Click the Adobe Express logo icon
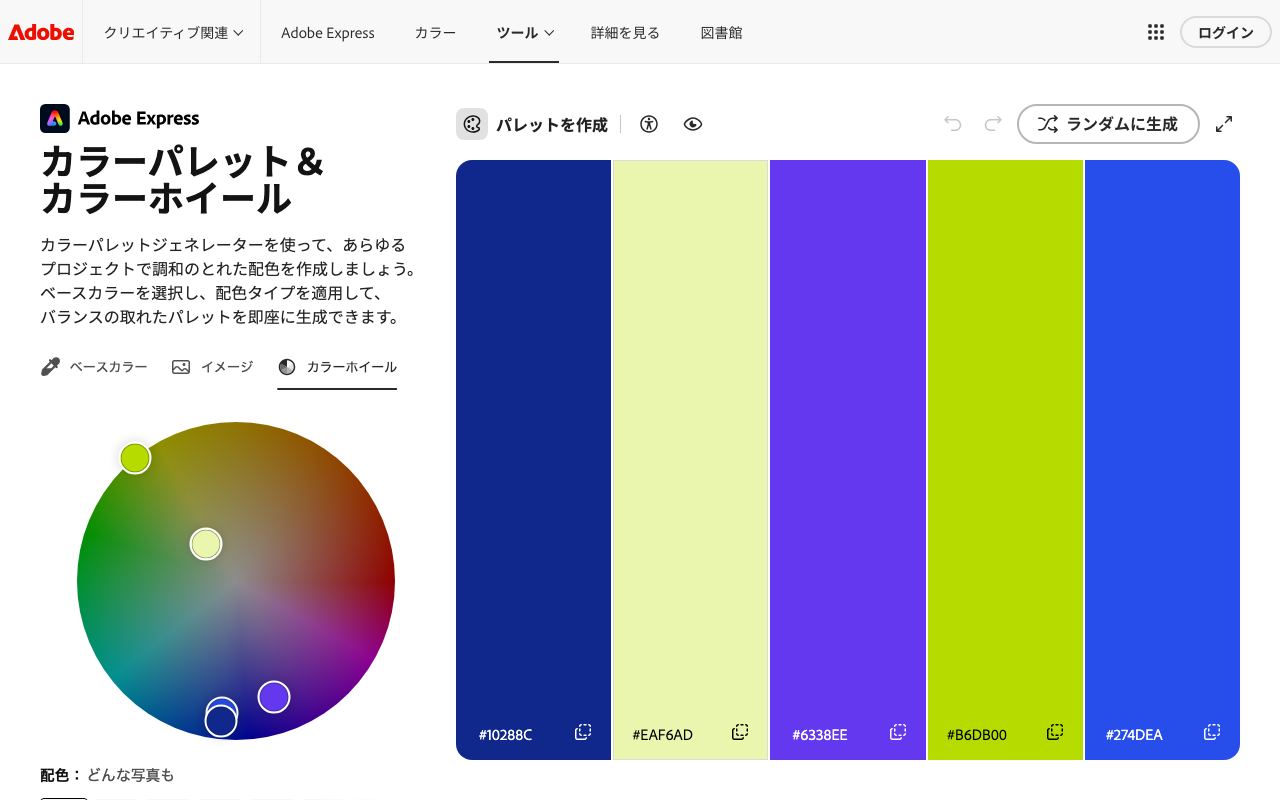1280x800 pixels. click(55, 118)
